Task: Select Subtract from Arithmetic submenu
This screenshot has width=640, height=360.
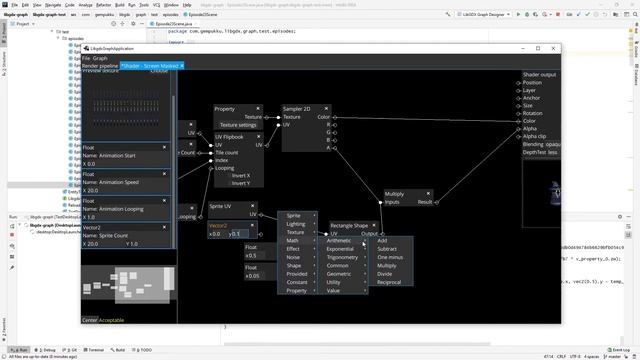Action: pyautogui.click(x=391, y=249)
